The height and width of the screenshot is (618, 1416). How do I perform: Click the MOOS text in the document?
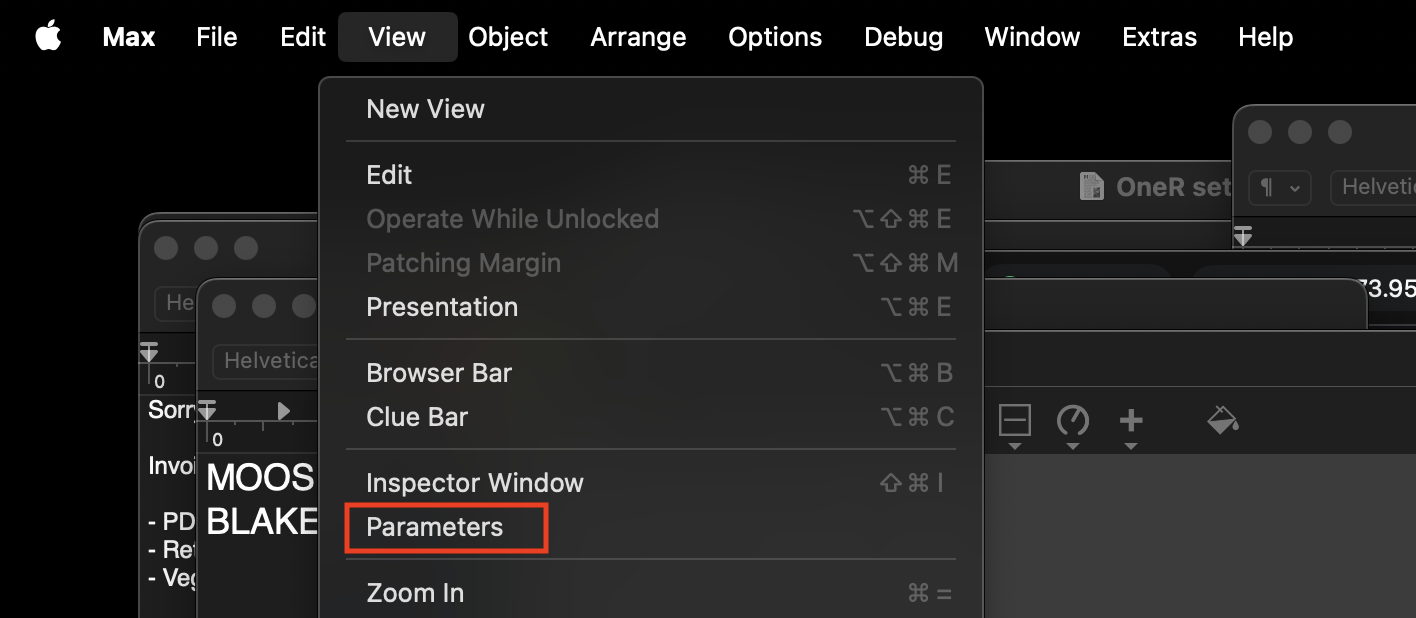(260, 478)
